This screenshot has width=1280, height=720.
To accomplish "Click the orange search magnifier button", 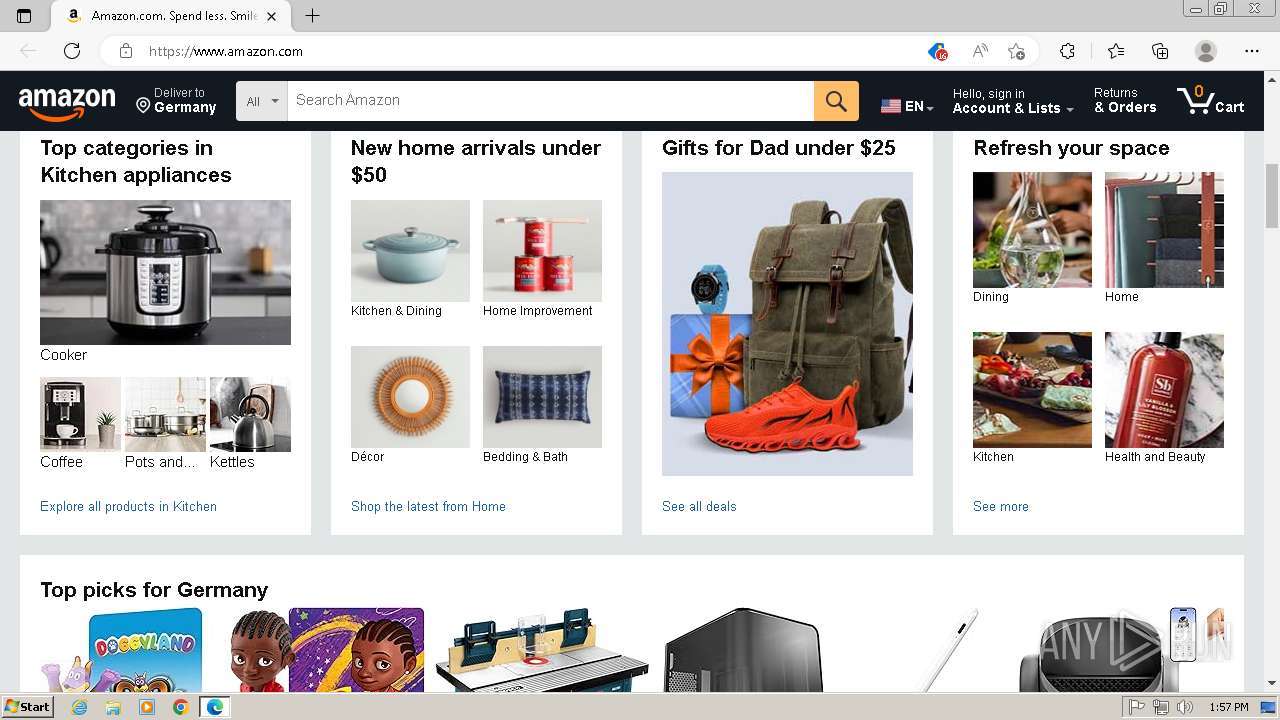I will click(x=836, y=101).
